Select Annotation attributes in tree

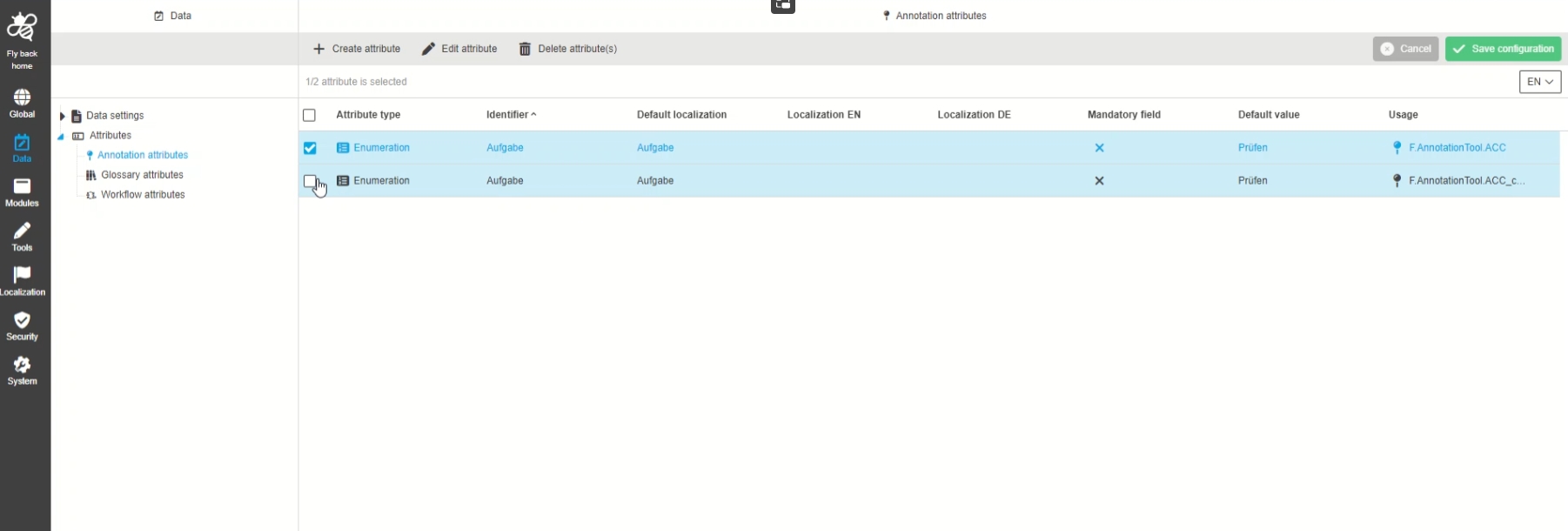coord(143,155)
